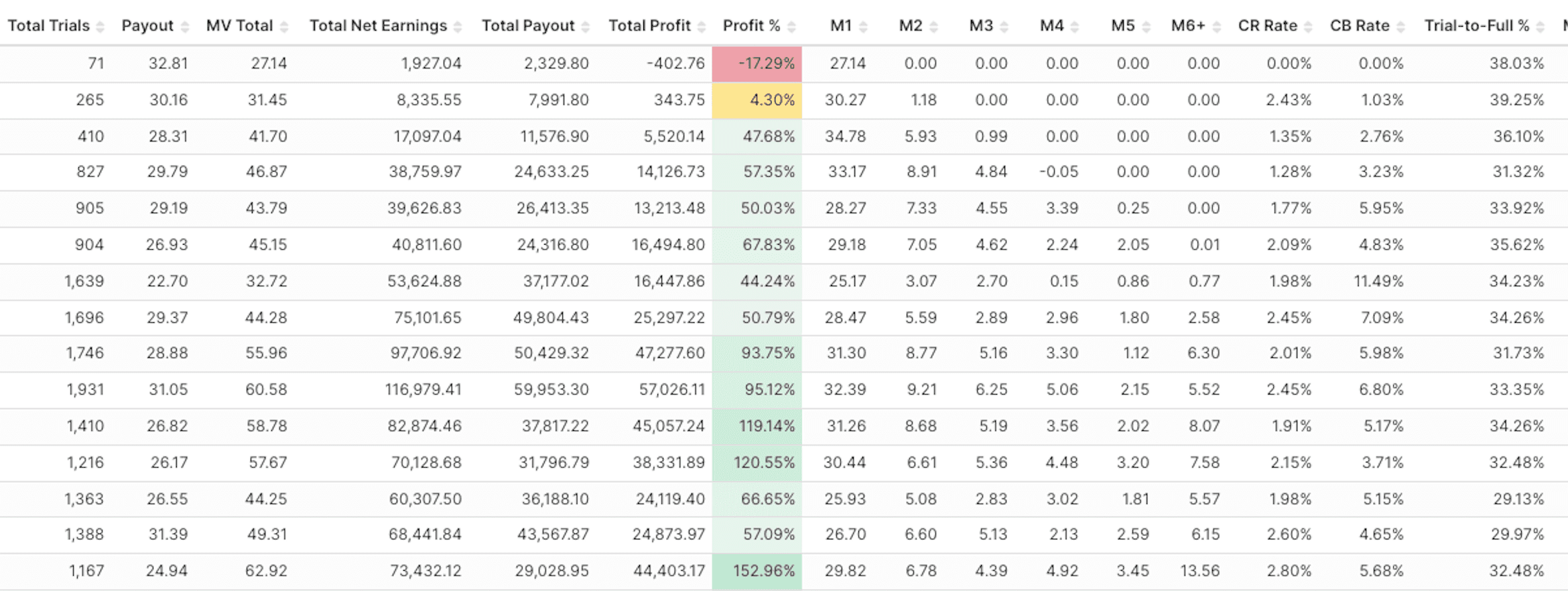Select the yellow 4.30% profit cell
Image resolution: width=1568 pixels, height=591 pixels.
coord(757,101)
